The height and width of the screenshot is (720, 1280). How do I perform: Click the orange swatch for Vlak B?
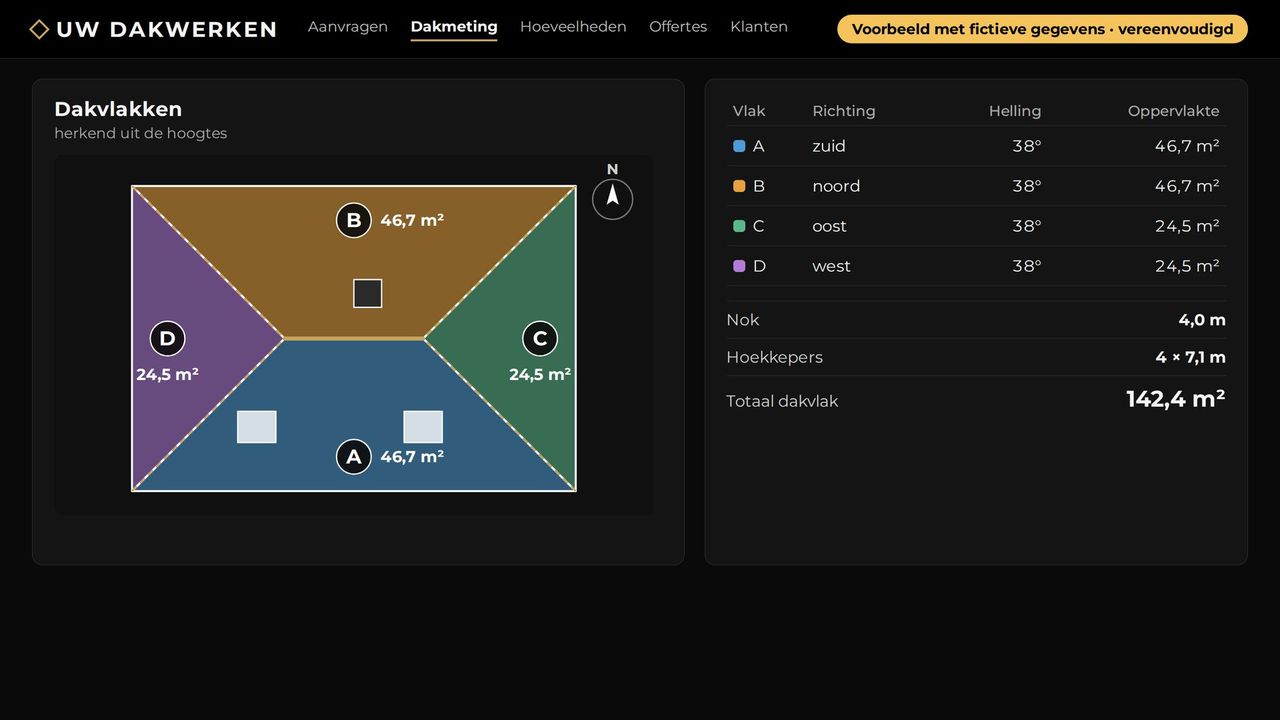(x=739, y=186)
